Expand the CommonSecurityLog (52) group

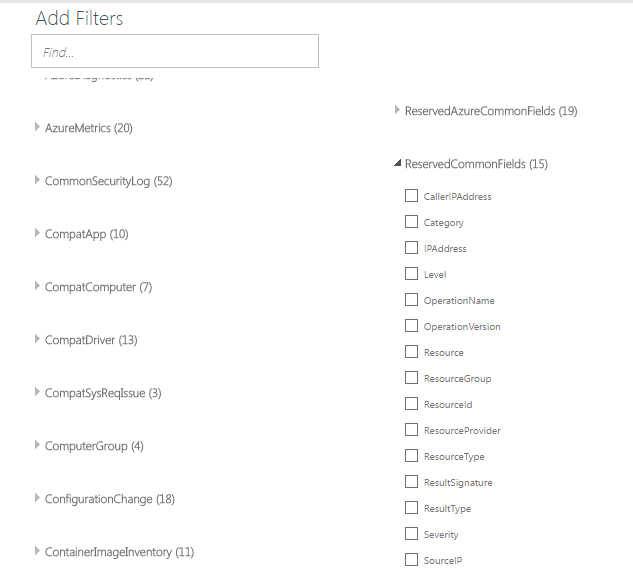[x=38, y=180]
